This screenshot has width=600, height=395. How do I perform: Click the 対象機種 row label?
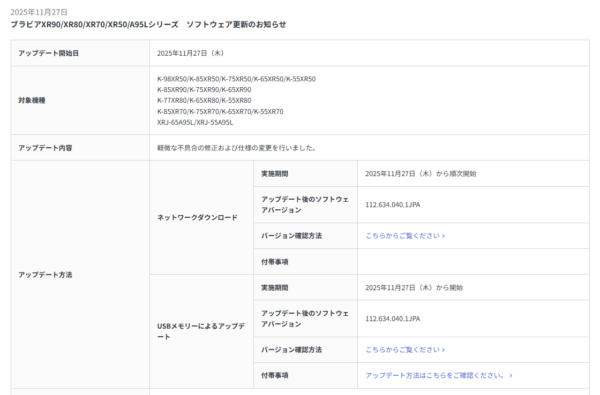click(x=32, y=100)
